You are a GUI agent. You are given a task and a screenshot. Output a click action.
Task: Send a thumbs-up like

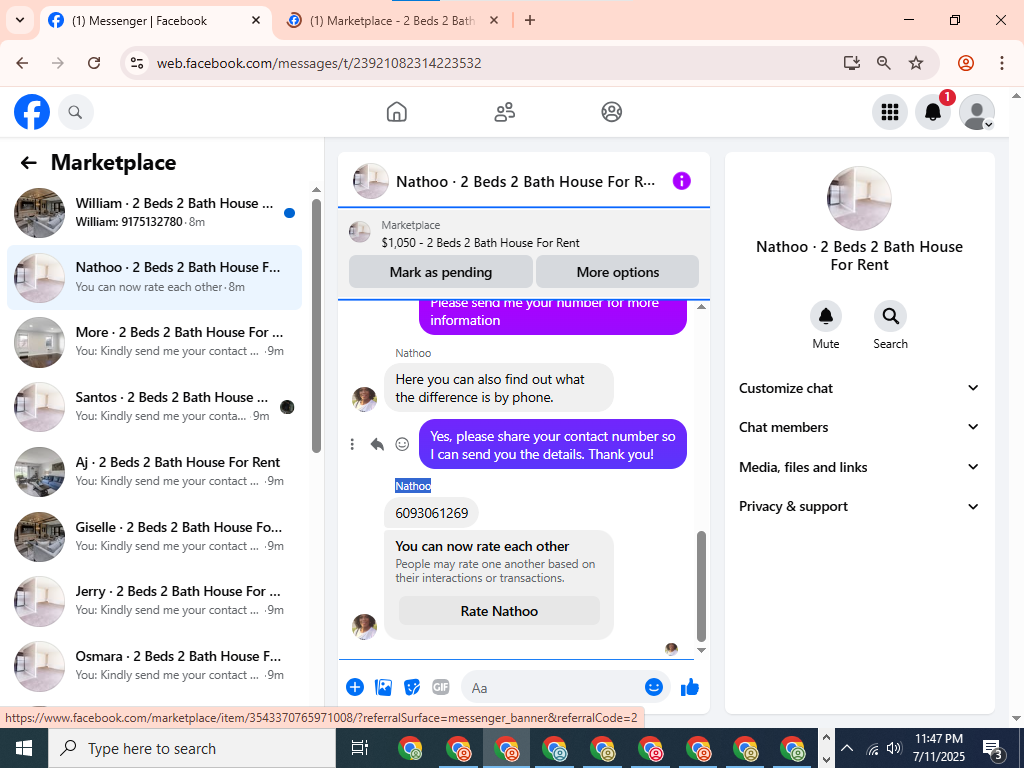pyautogui.click(x=690, y=687)
